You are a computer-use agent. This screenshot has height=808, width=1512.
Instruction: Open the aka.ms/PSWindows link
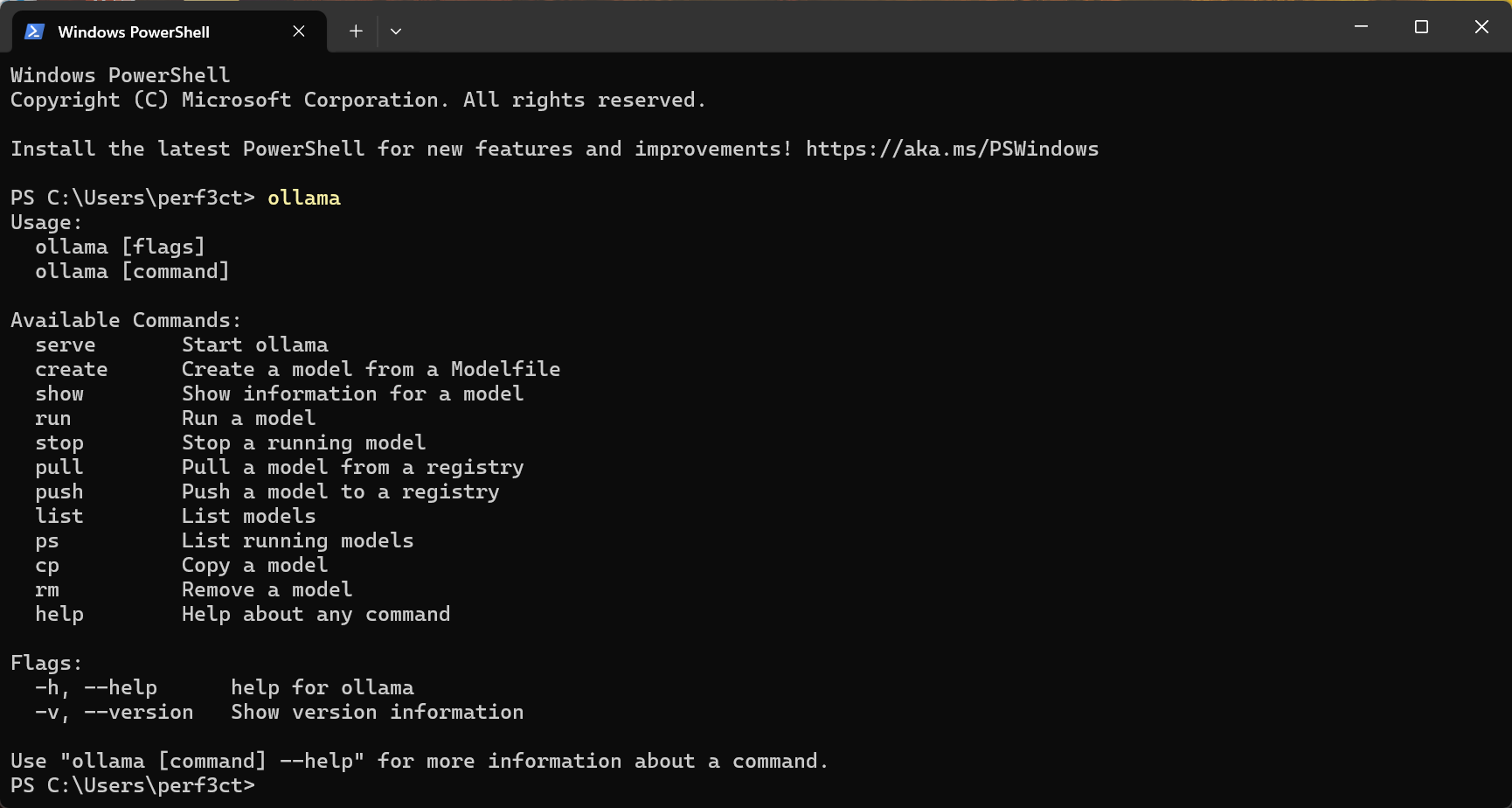952,149
